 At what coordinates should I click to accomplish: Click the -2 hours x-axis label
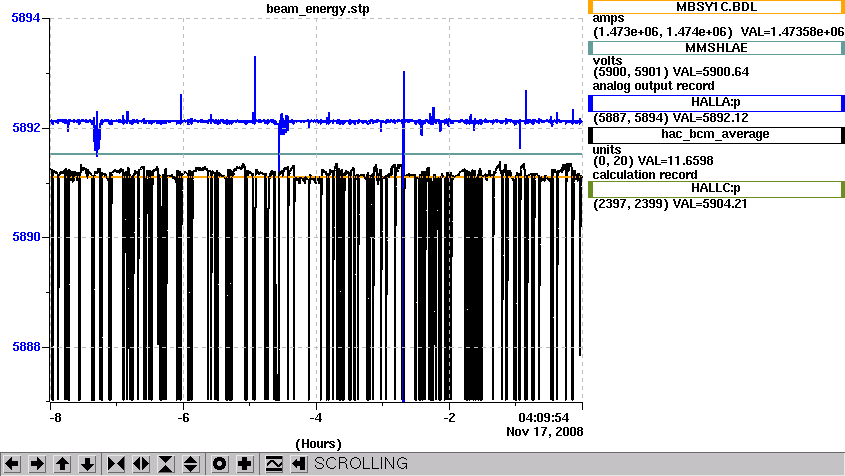pyautogui.click(x=449, y=418)
